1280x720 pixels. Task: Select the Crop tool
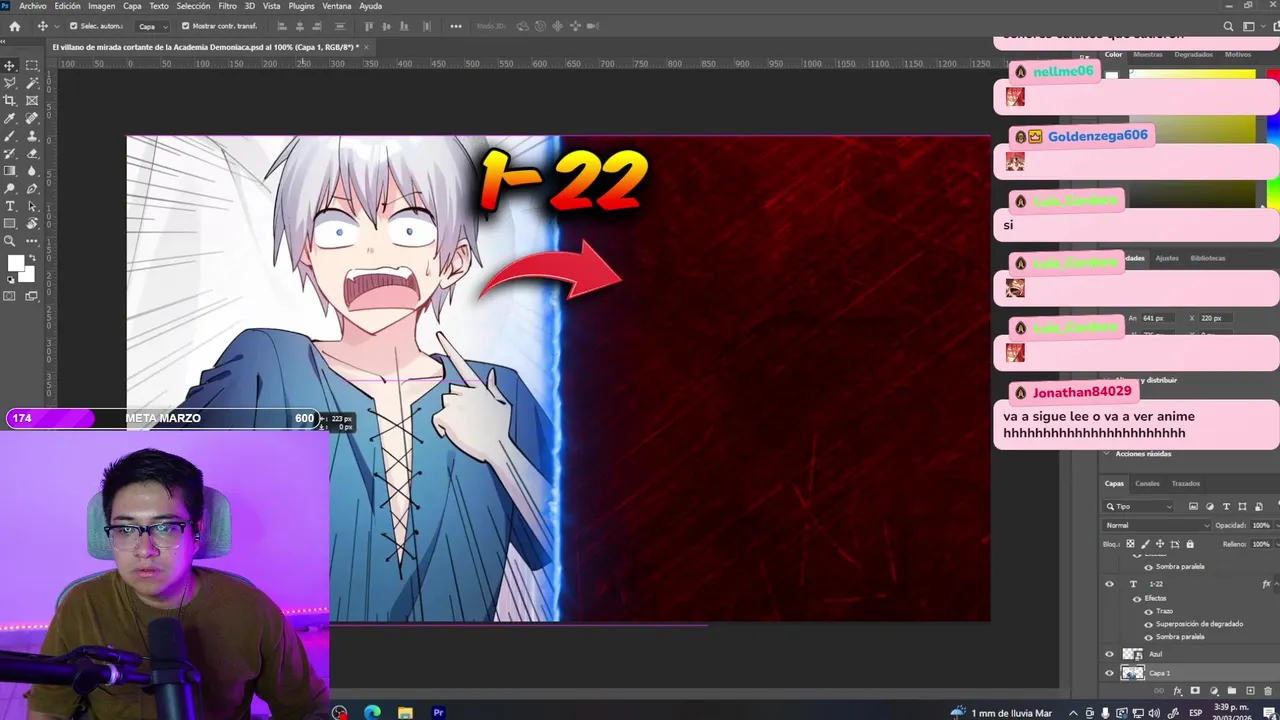(x=10, y=101)
